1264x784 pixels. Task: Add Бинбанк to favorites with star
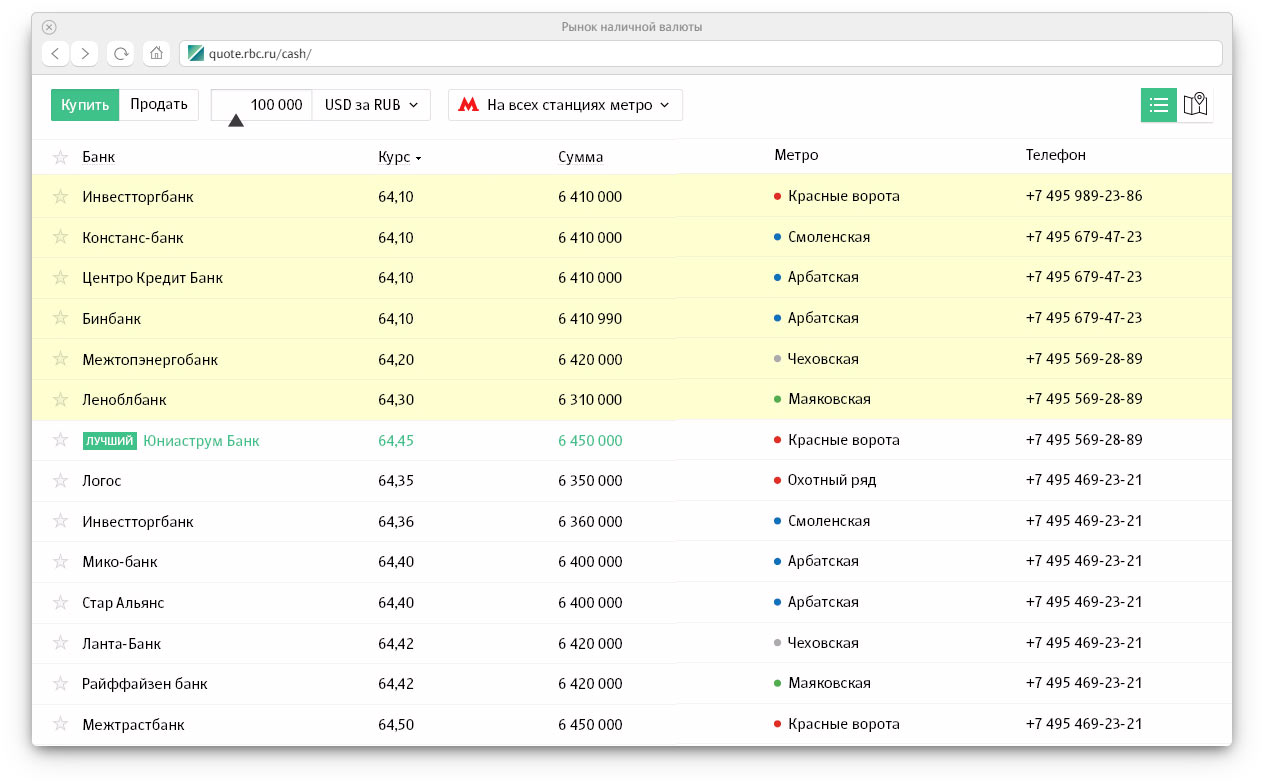click(61, 319)
